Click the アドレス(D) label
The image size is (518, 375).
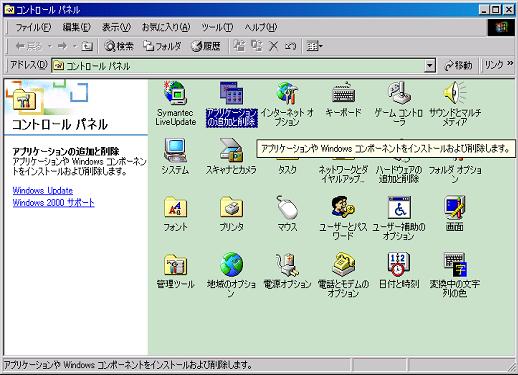point(29,65)
